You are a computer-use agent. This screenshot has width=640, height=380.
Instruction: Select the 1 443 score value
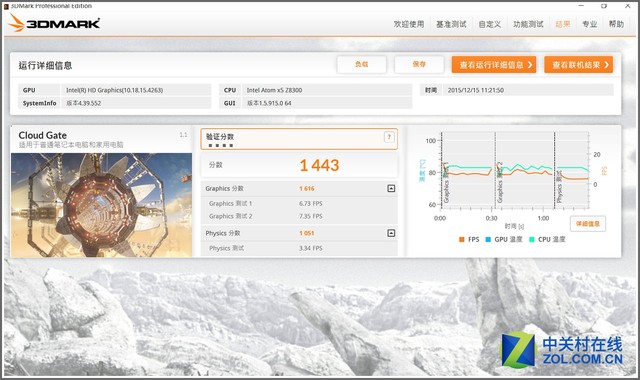319,165
